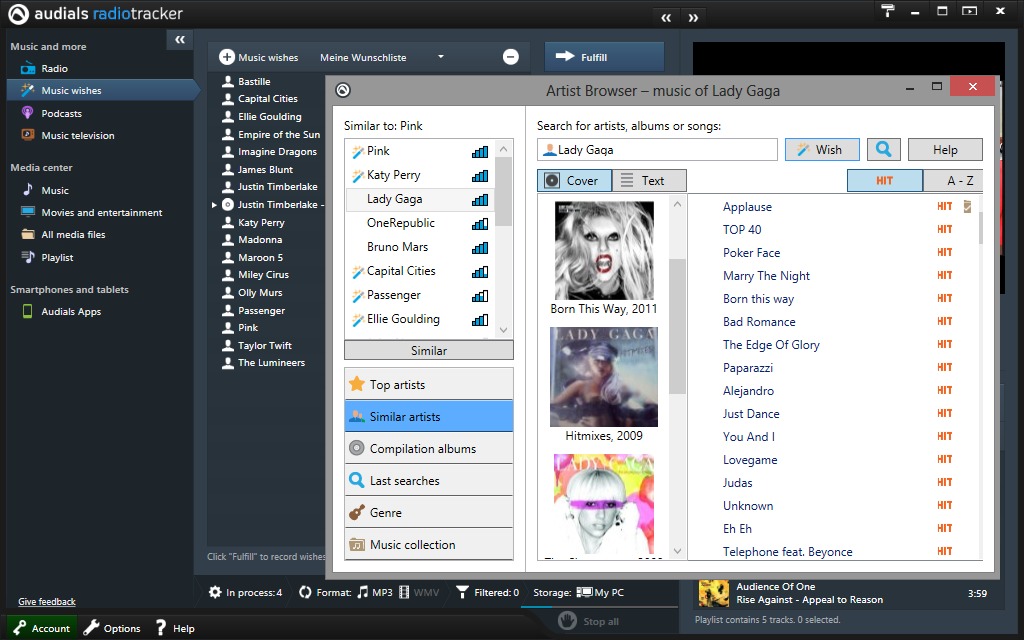Click the down arrow of album covers scrollbar
1024x640 pixels.
[677, 551]
